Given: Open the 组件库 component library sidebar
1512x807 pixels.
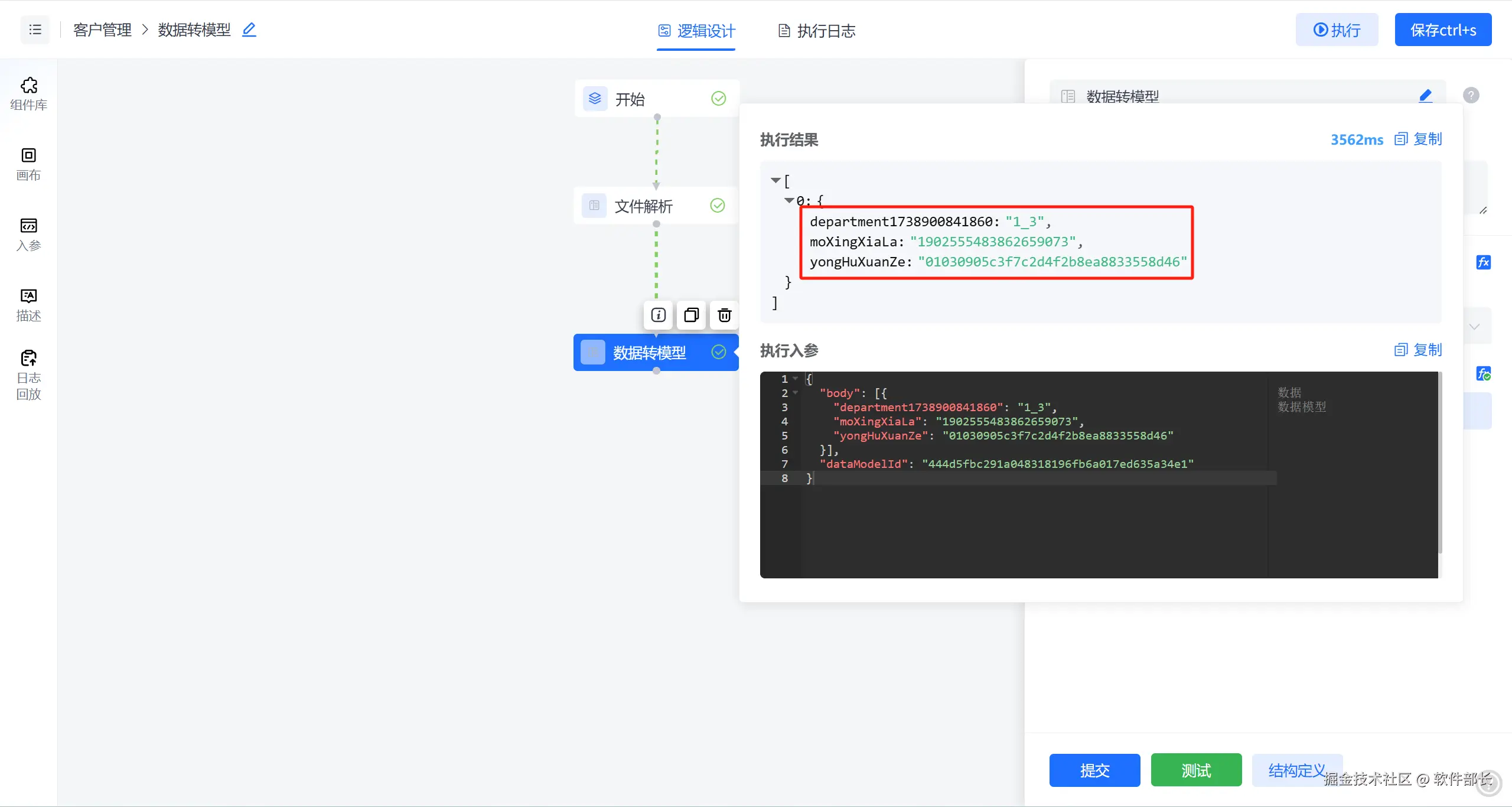Looking at the screenshot, I should [x=28, y=93].
